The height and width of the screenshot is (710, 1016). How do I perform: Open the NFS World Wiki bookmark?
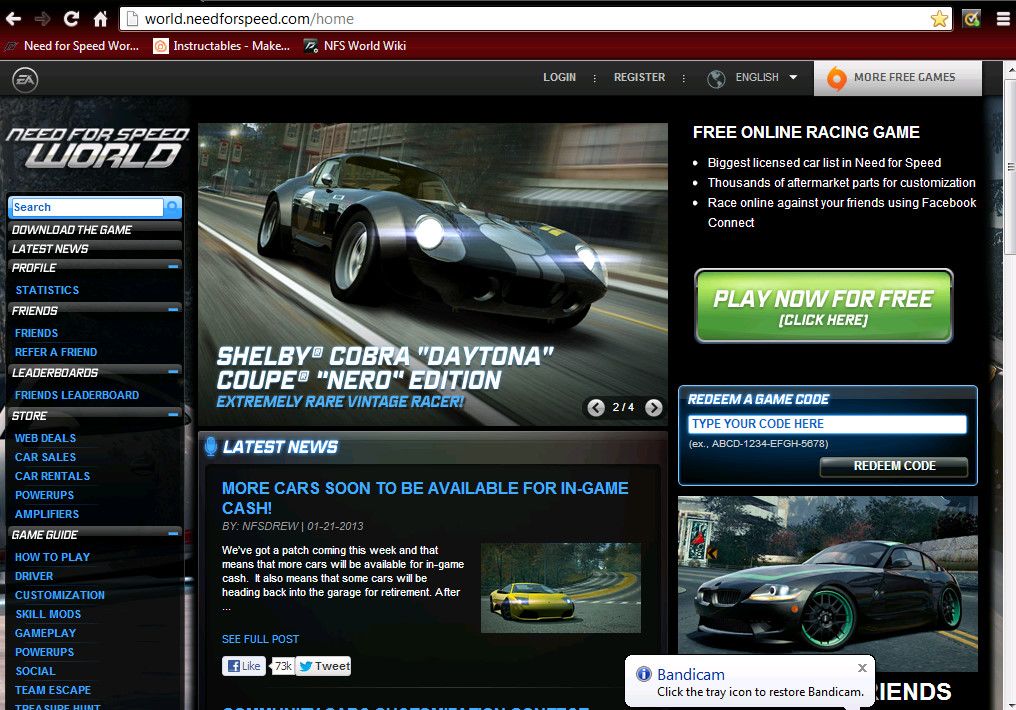click(x=355, y=46)
